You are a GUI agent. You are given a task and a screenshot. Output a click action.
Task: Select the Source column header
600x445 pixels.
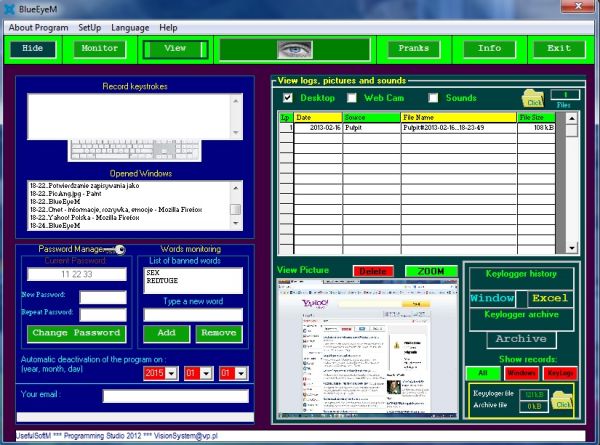(371, 117)
